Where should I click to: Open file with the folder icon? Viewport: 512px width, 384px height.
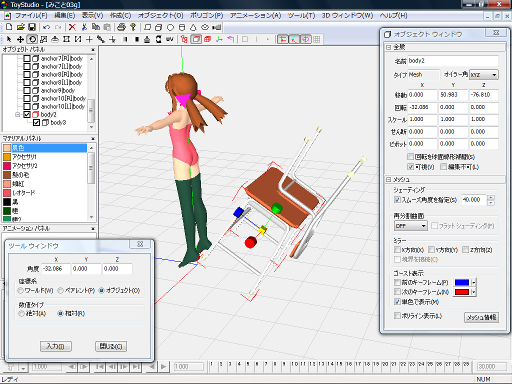pyautogui.click(x=21, y=27)
